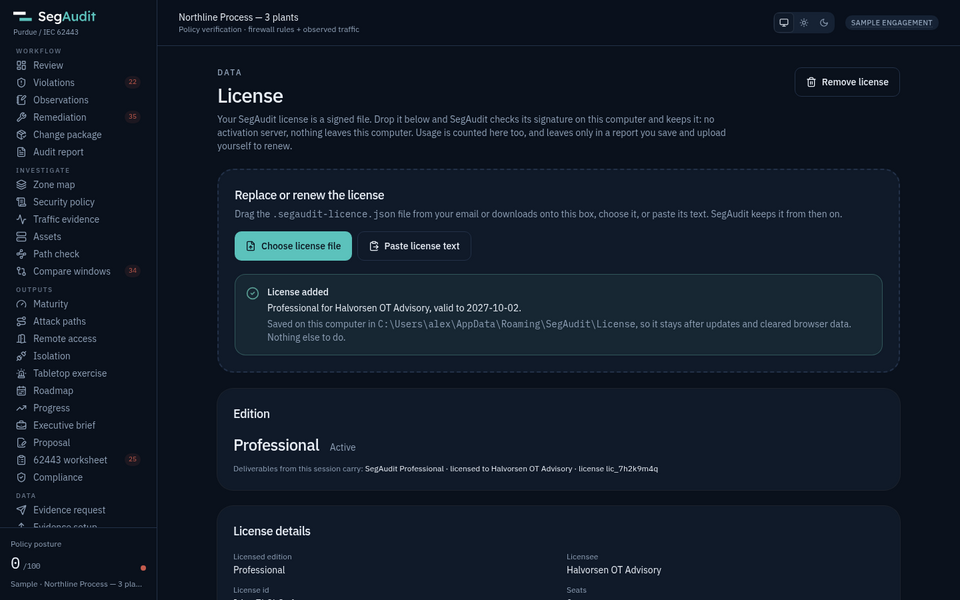The image size is (960, 600).
Task: Click the green check success icon
Action: click(x=252, y=293)
